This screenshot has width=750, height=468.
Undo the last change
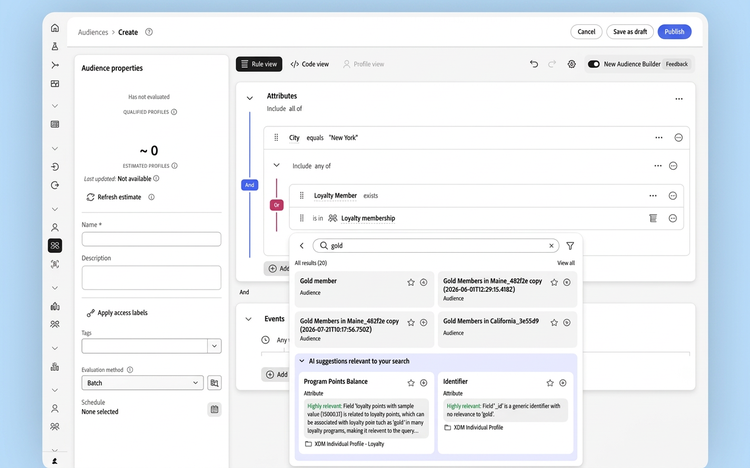[x=534, y=64]
